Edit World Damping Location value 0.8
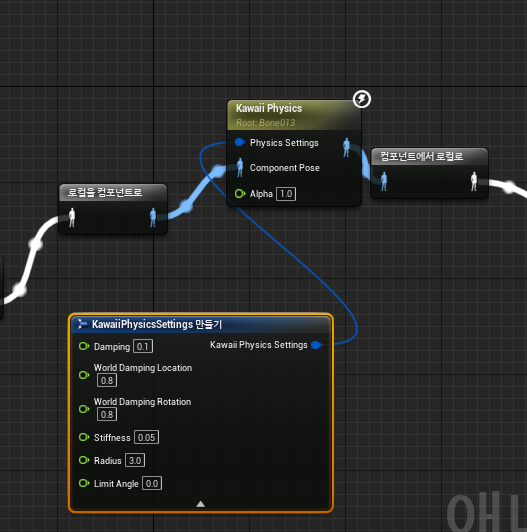This screenshot has width=527, height=532. (107, 380)
